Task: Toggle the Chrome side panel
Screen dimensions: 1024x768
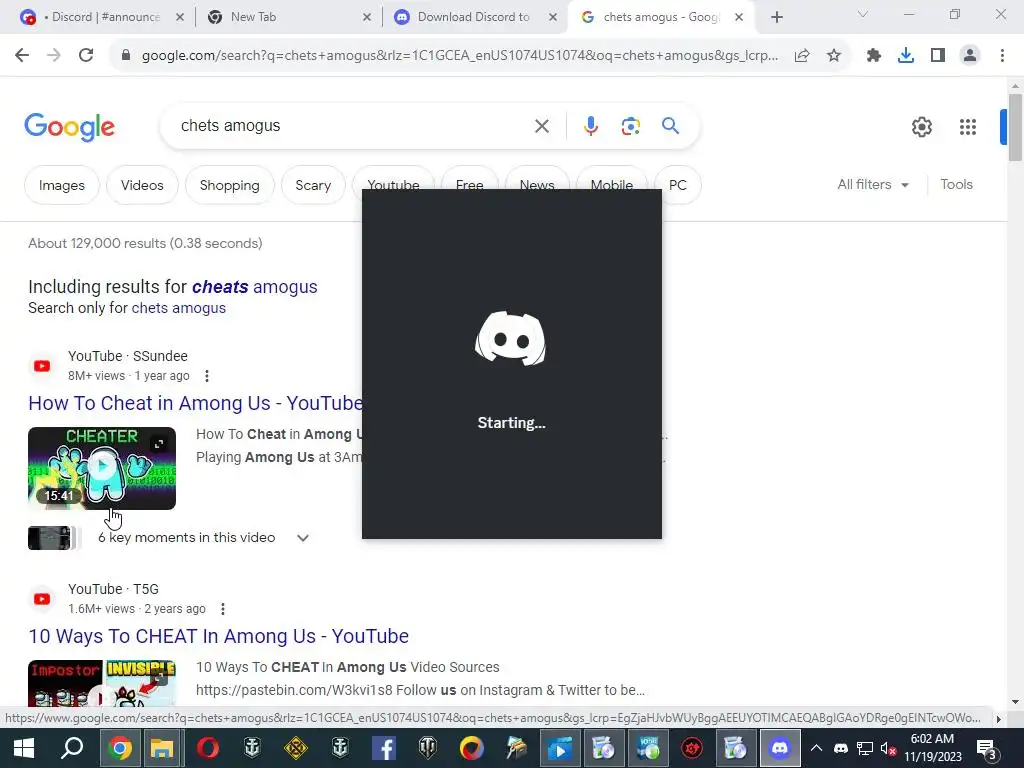Action: 938,56
